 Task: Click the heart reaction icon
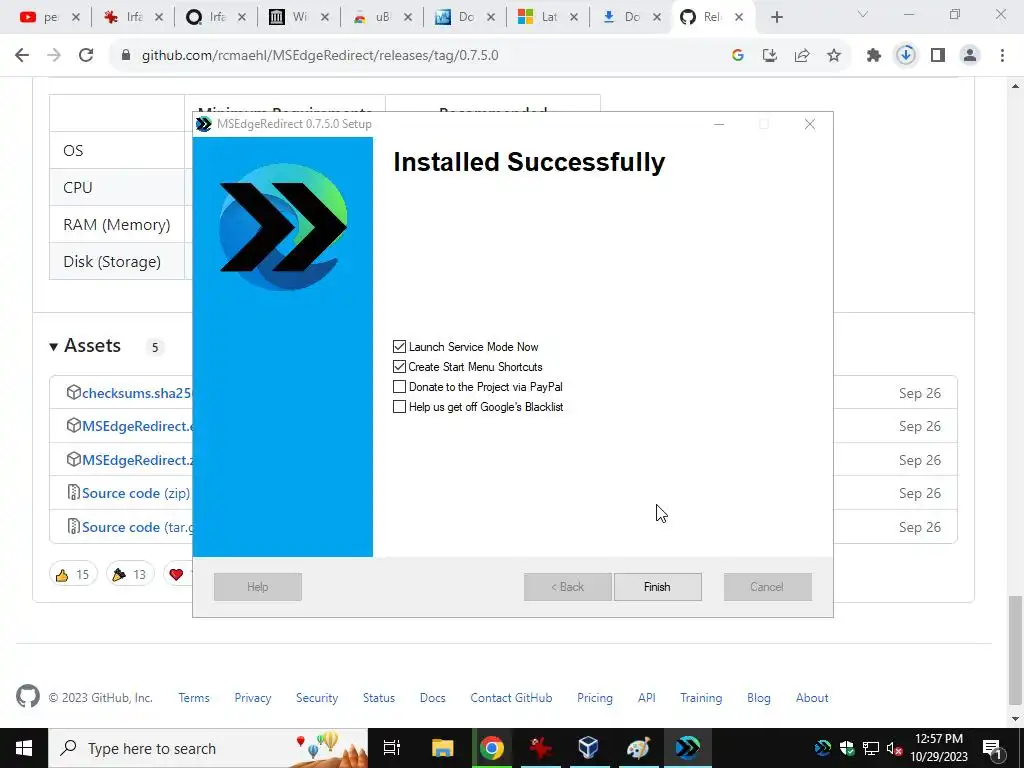(x=176, y=574)
